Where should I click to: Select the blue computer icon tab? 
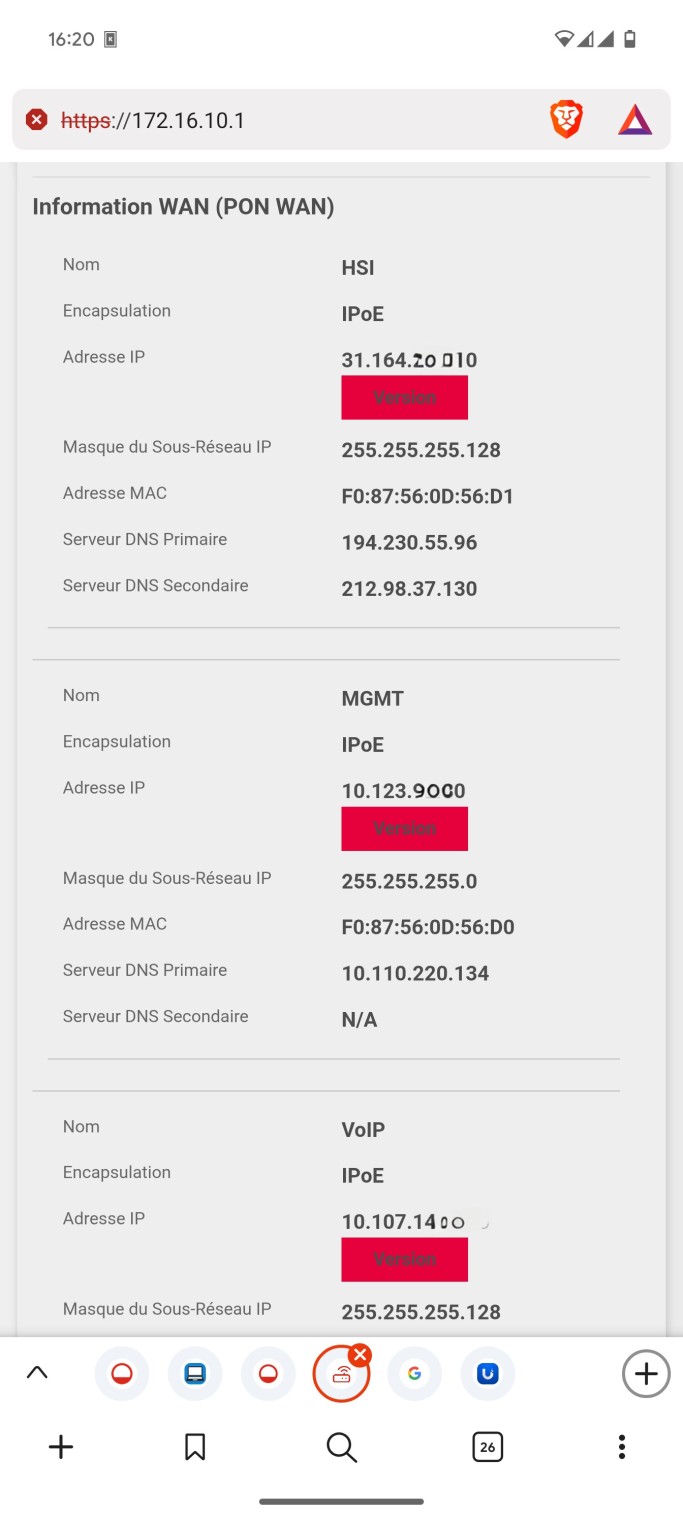tap(195, 1374)
